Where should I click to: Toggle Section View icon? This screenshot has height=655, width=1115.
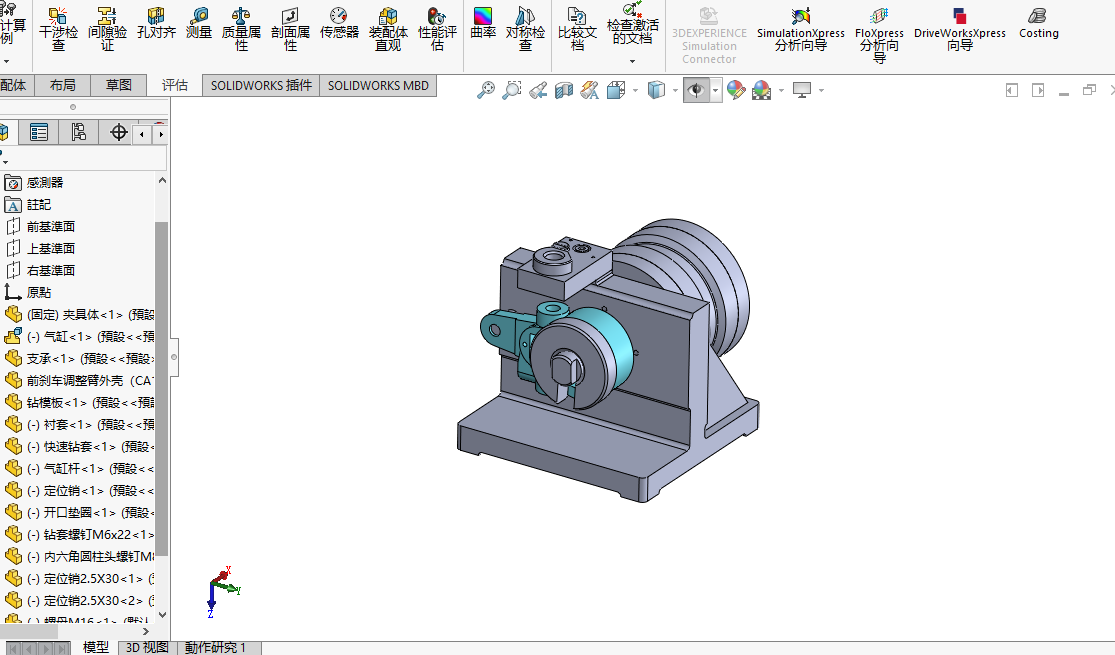[564, 90]
